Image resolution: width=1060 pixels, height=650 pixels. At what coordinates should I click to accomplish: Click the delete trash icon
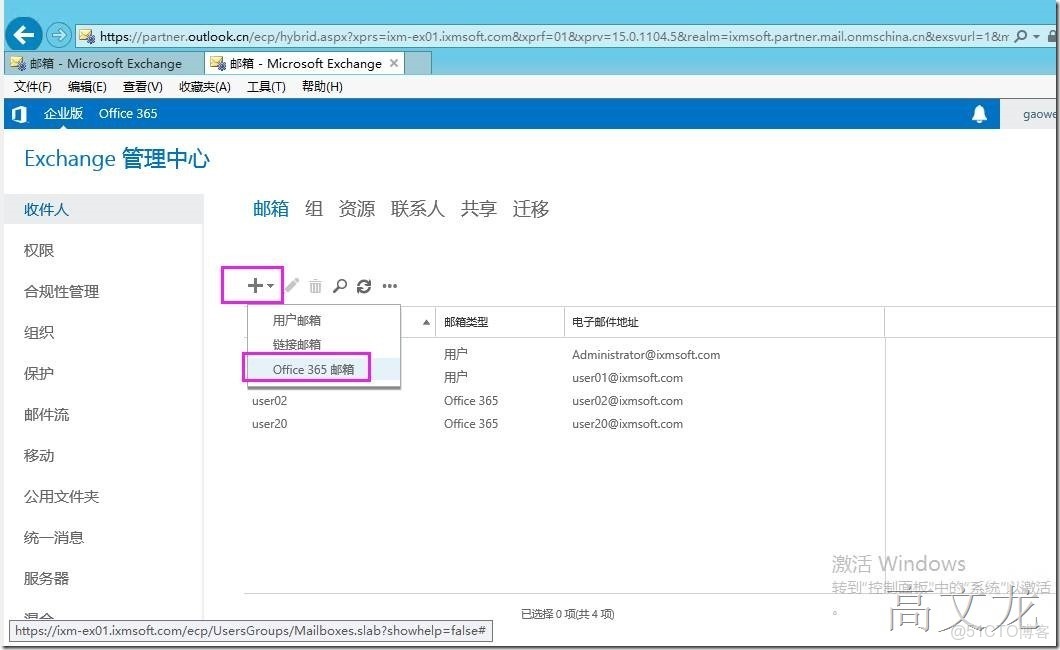[315, 285]
